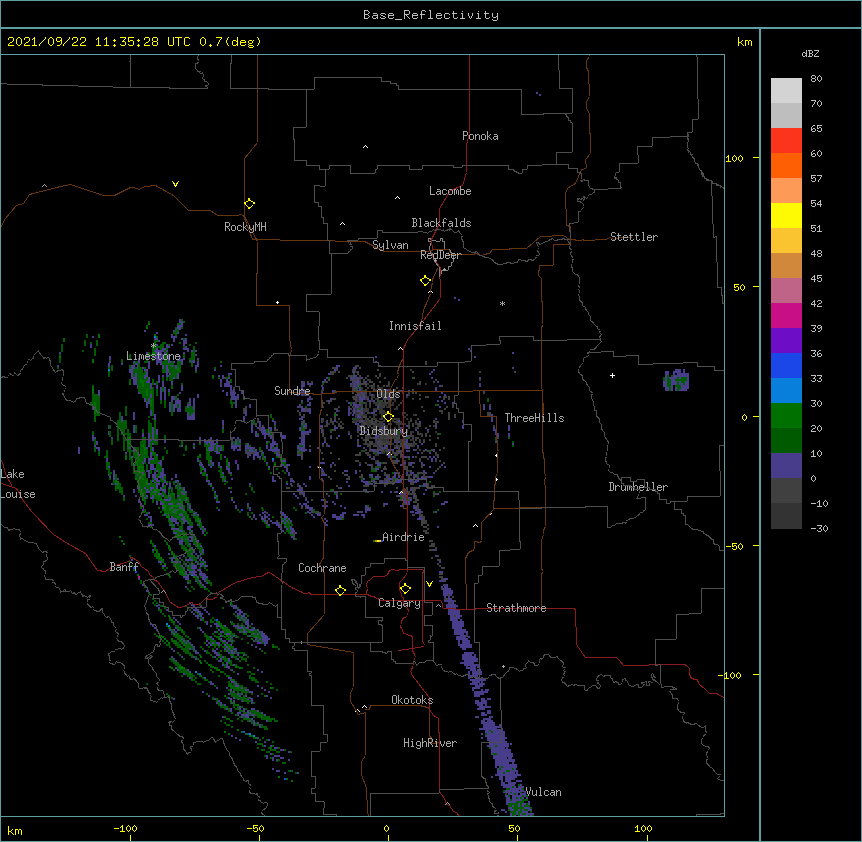Screen dimensions: 862x842
Task: Click the -50 tick label on right axis
Action: tap(734, 546)
